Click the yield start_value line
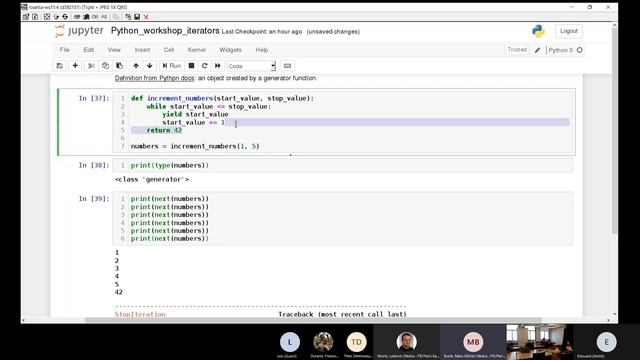The height and width of the screenshot is (360, 640). [x=195, y=114]
